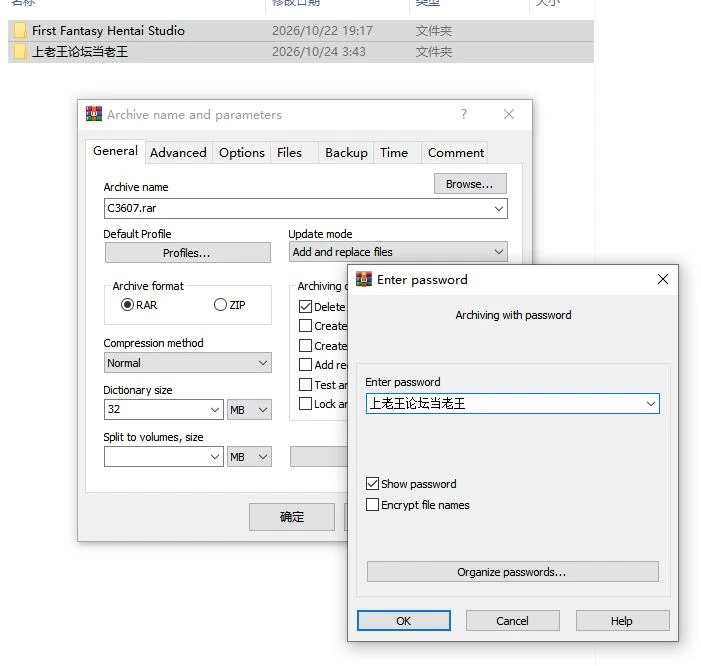Expand the Dictionary size value dropdown

tap(215, 410)
